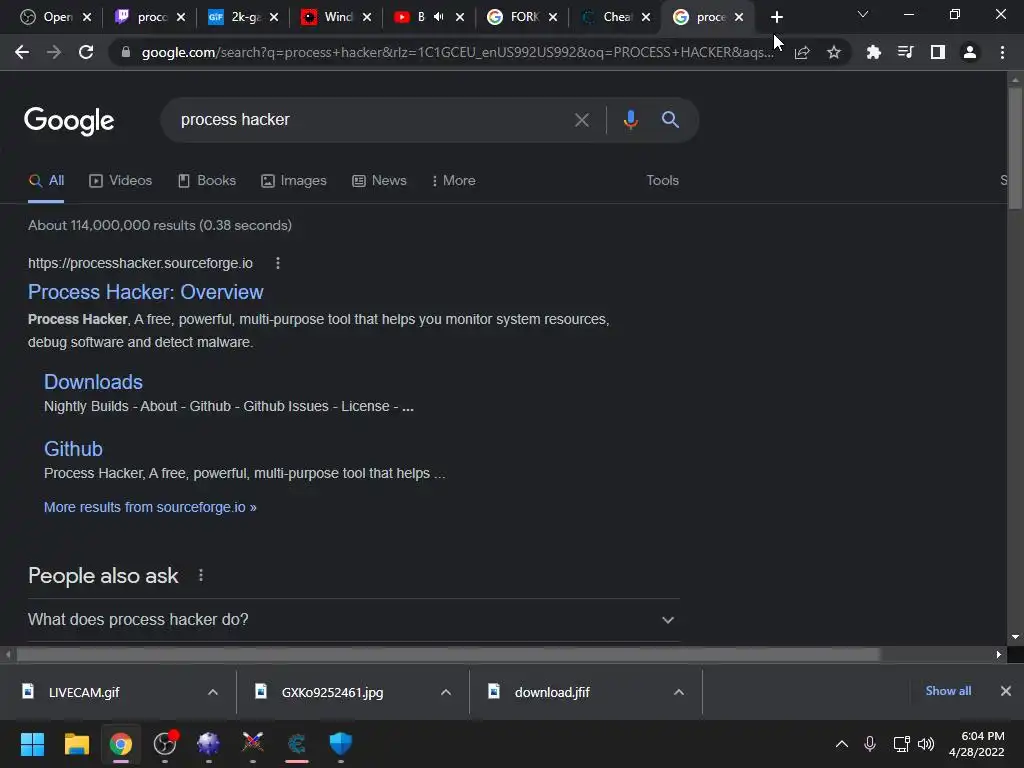
Task: Close the downloads bar
Action: click(x=1006, y=691)
